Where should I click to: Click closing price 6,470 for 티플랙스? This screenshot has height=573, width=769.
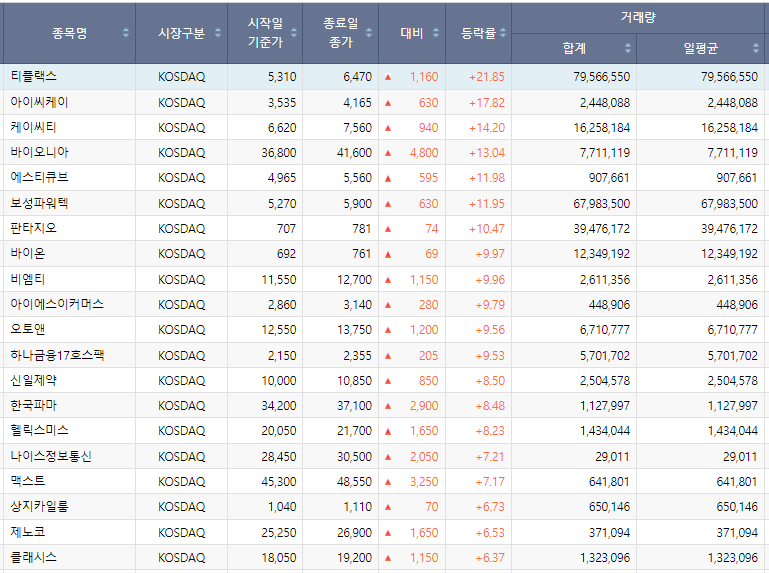(358, 77)
